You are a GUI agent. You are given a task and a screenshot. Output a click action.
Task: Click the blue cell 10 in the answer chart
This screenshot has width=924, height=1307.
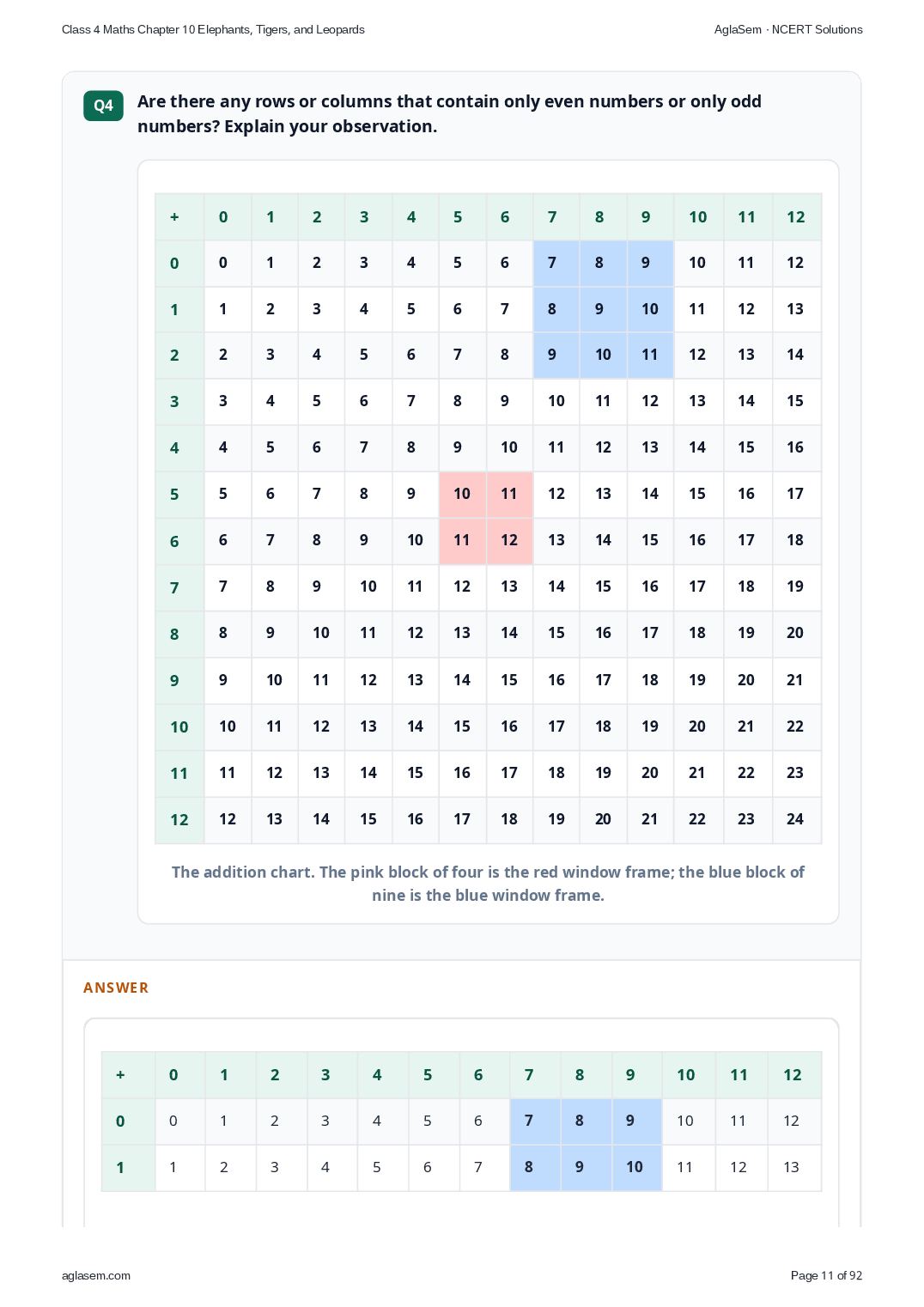coord(635,1167)
